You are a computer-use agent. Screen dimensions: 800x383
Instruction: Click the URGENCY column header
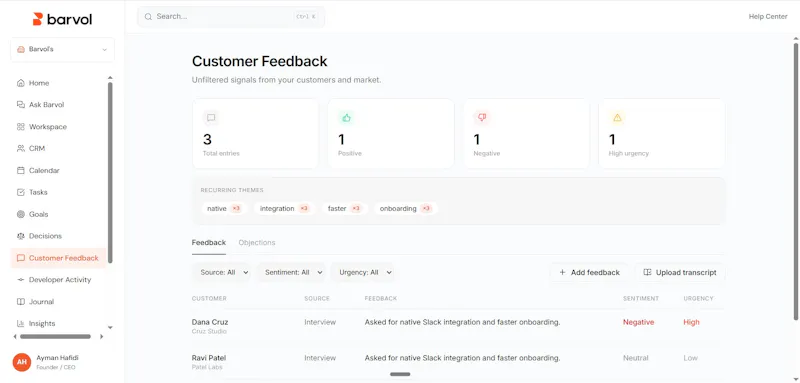click(x=698, y=298)
